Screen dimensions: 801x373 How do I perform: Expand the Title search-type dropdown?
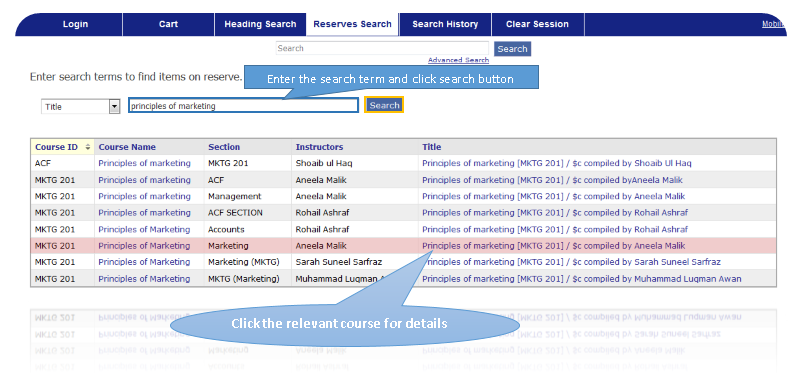[x=81, y=107]
